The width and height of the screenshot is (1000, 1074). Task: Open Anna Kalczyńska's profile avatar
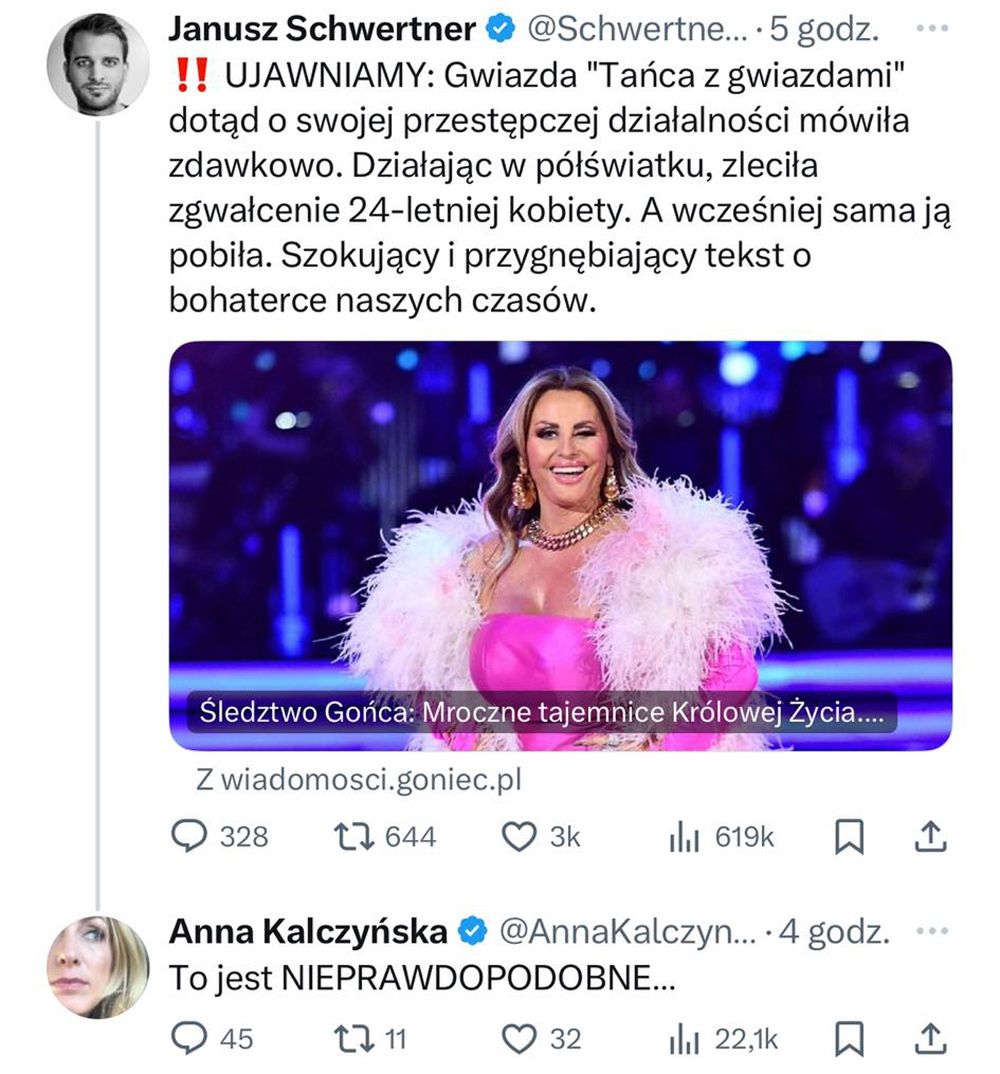(x=97, y=966)
